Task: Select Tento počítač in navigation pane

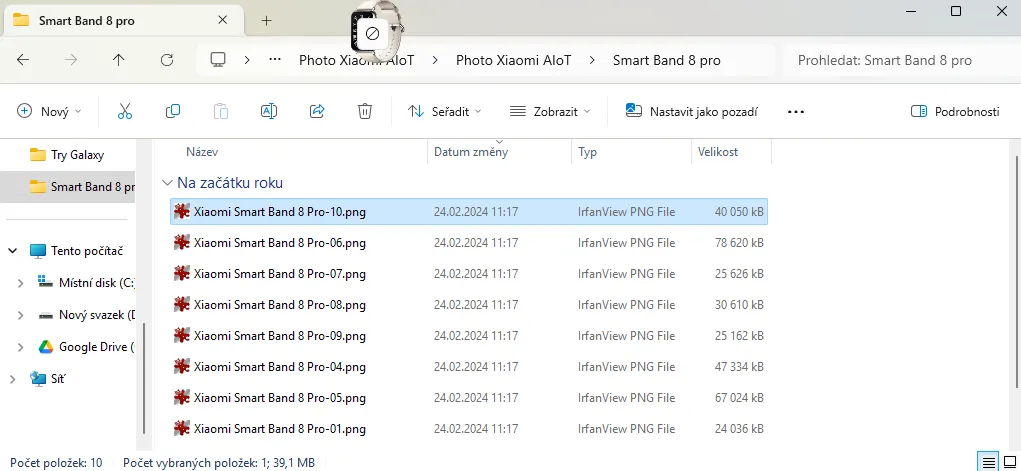Action: (87, 251)
